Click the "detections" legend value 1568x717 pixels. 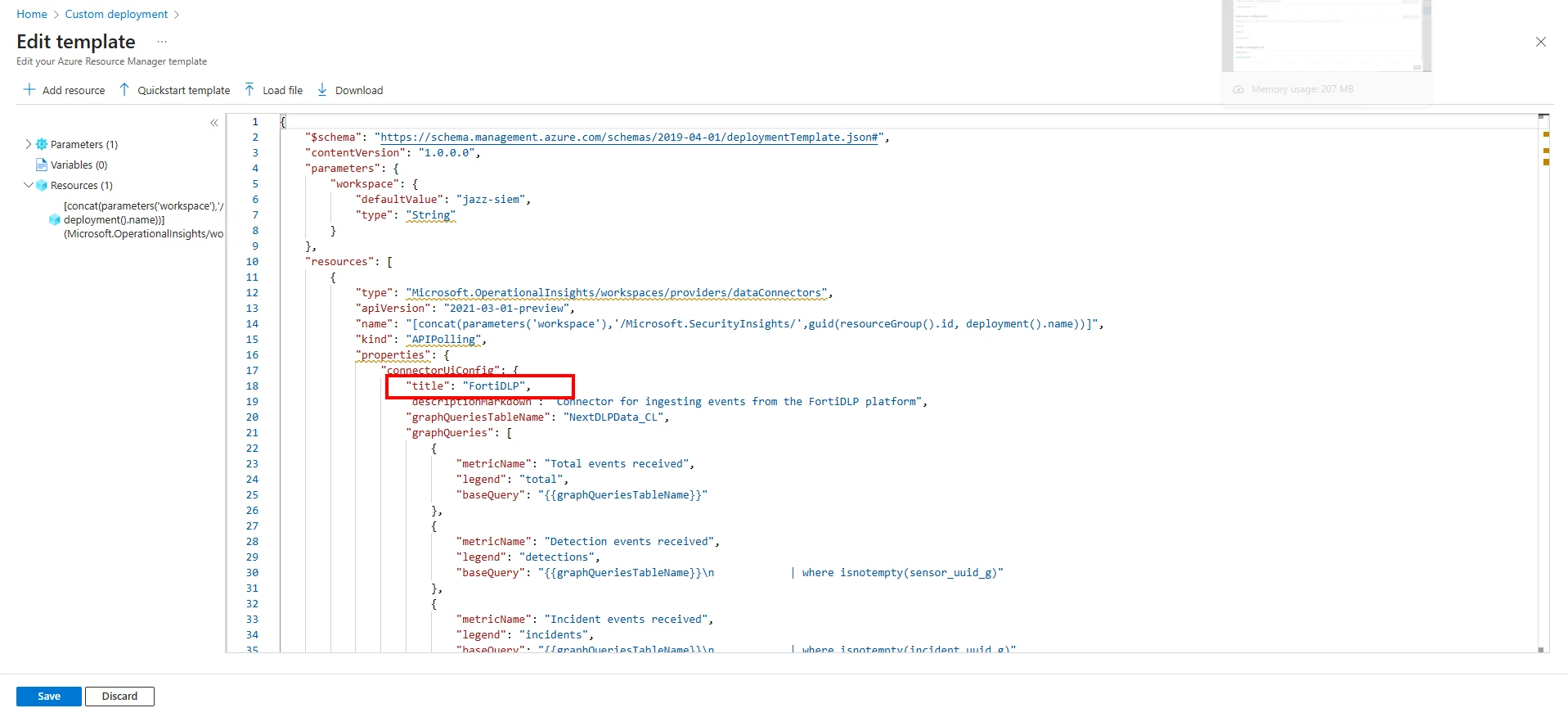pos(556,557)
